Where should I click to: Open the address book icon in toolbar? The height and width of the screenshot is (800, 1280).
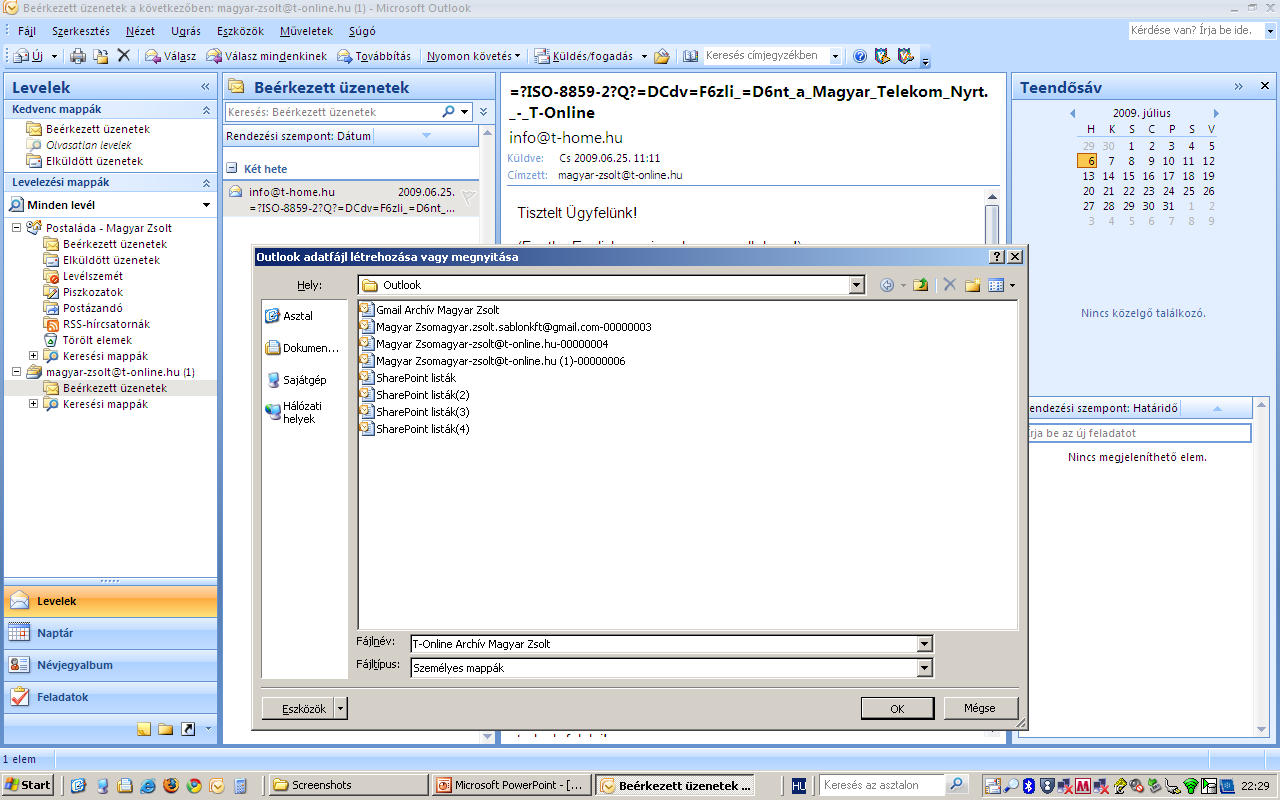(x=690, y=56)
